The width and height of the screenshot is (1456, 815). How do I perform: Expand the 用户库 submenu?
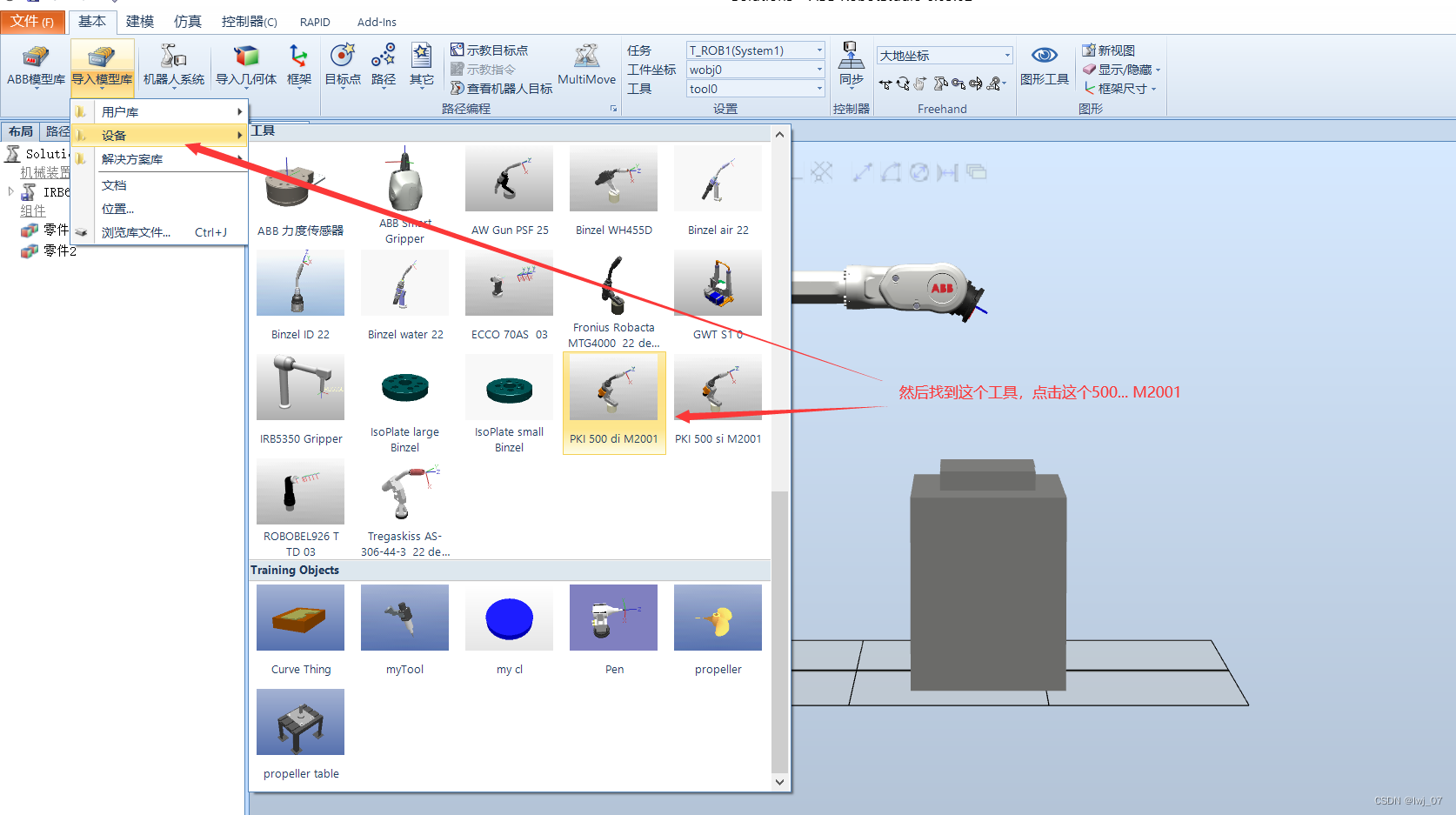(x=160, y=112)
